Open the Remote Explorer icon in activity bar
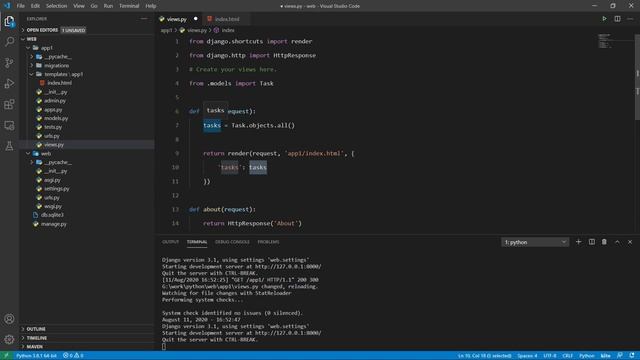 [x=9, y=125]
